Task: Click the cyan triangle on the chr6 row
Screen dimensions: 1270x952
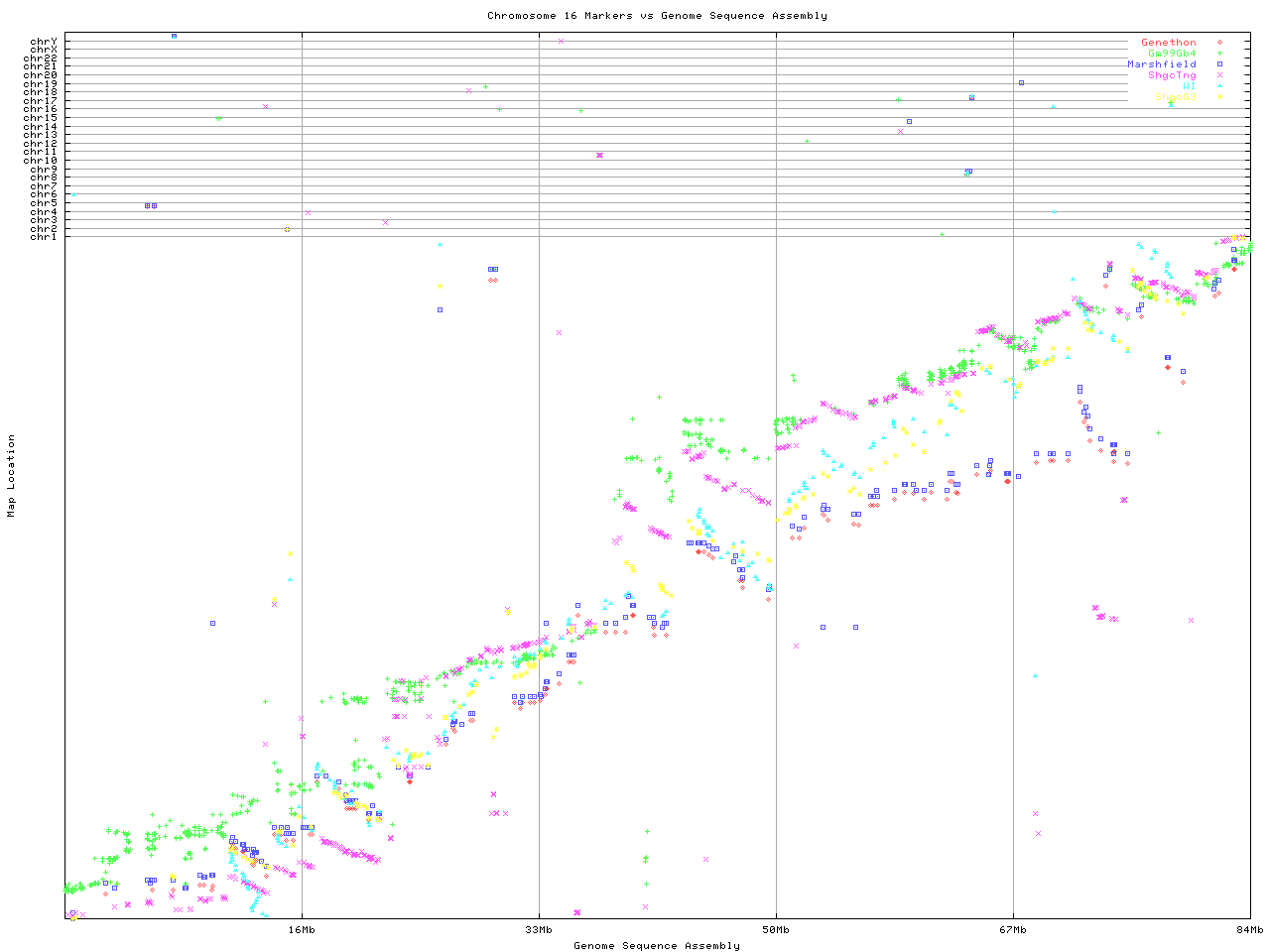Action: 72,194
